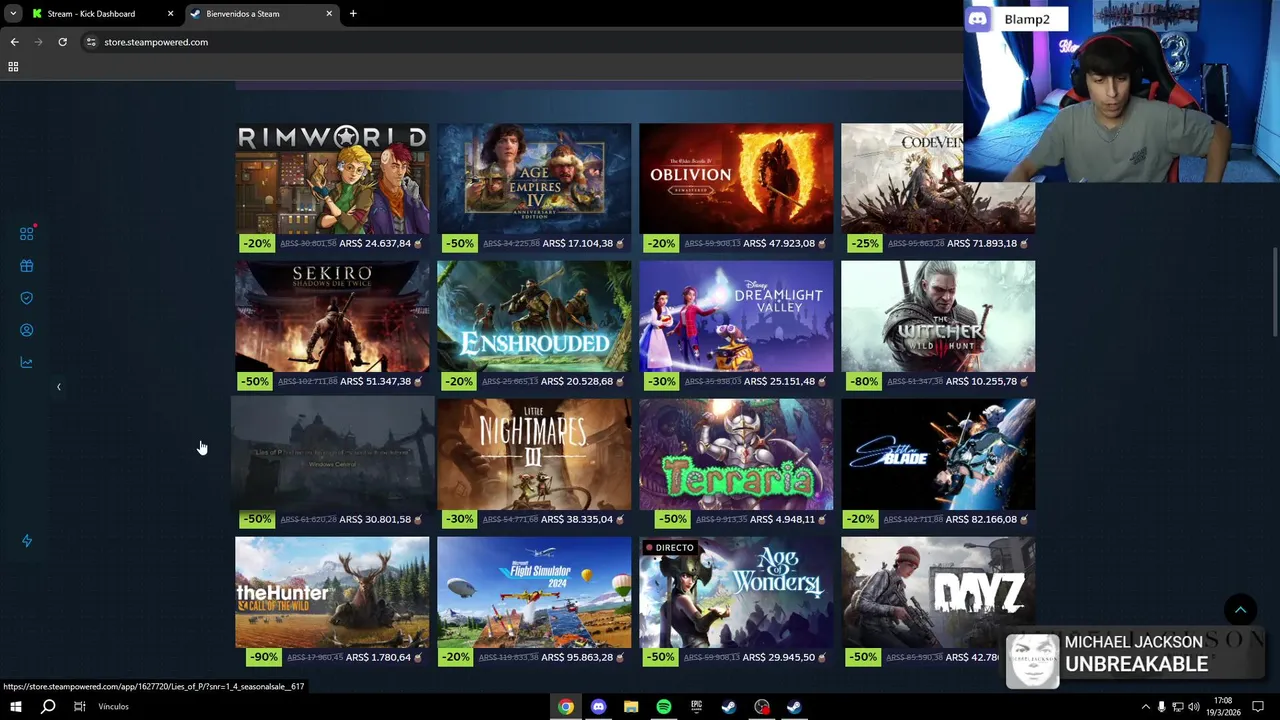The image size is (1280, 720).
Task: Open the dimmed Lies of P capsule
Action: [x=332, y=454]
